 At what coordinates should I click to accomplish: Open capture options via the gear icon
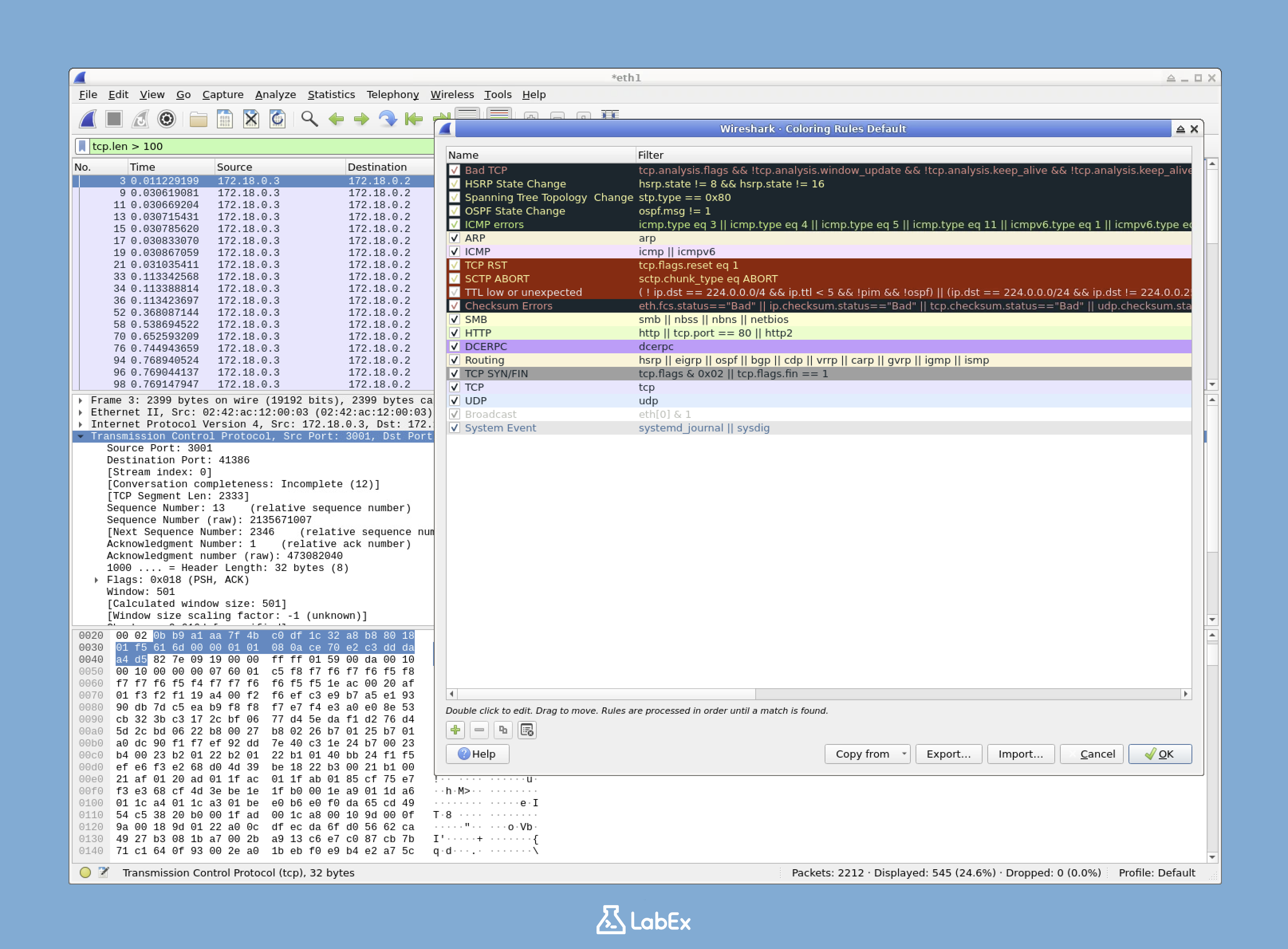tap(166, 119)
